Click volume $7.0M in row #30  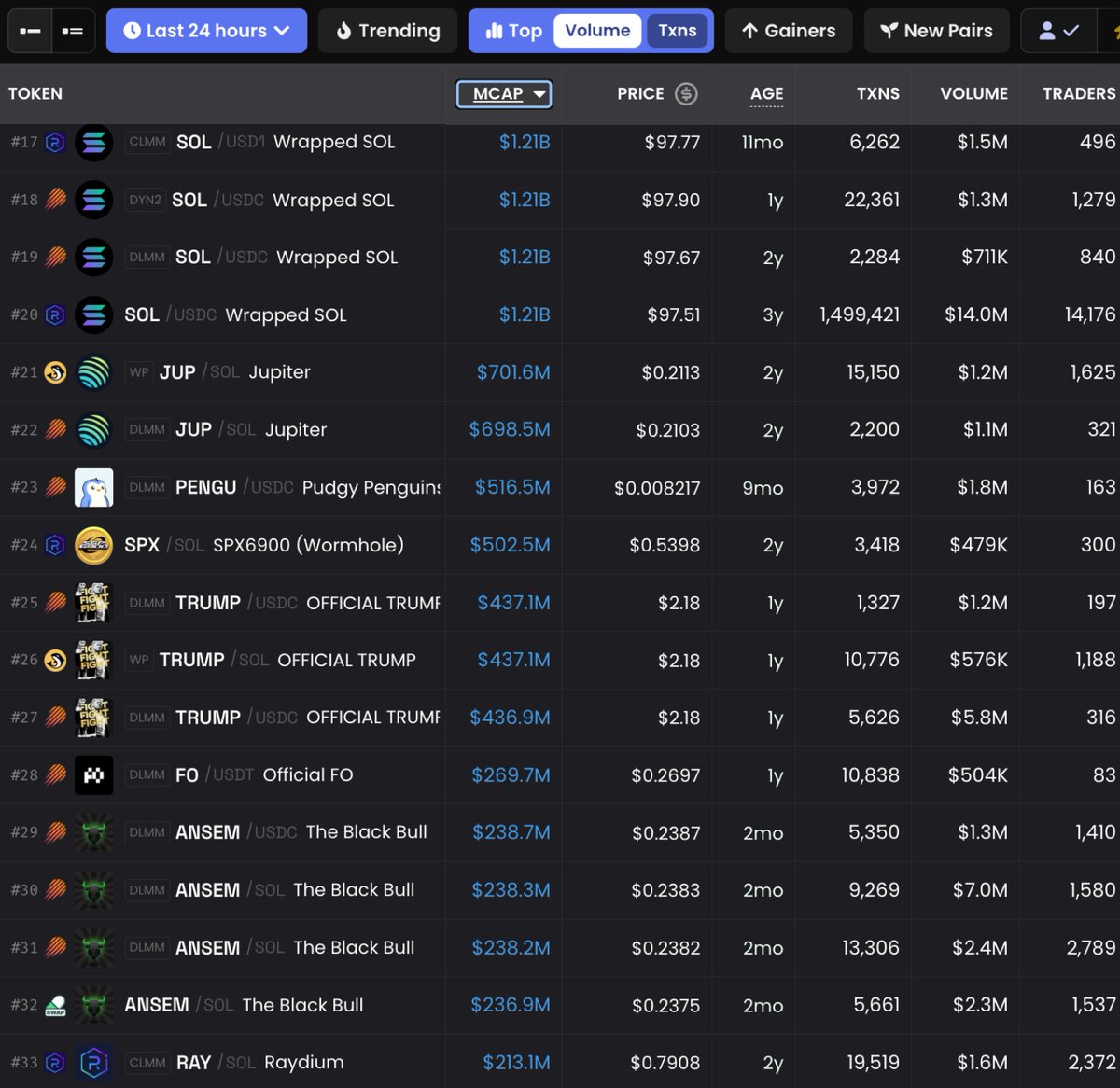(x=980, y=890)
